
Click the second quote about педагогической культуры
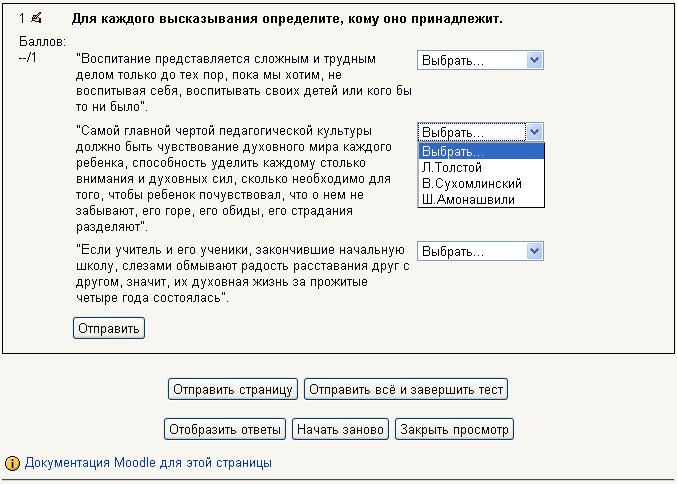240,179
